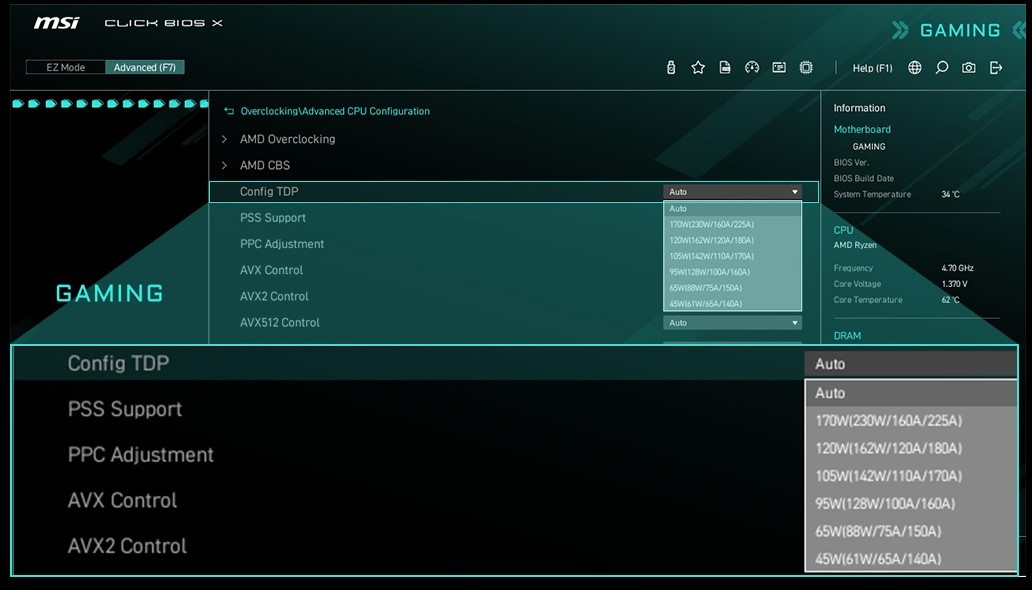Open Hardware Monitor gauge icon

pyautogui.click(x=752, y=67)
